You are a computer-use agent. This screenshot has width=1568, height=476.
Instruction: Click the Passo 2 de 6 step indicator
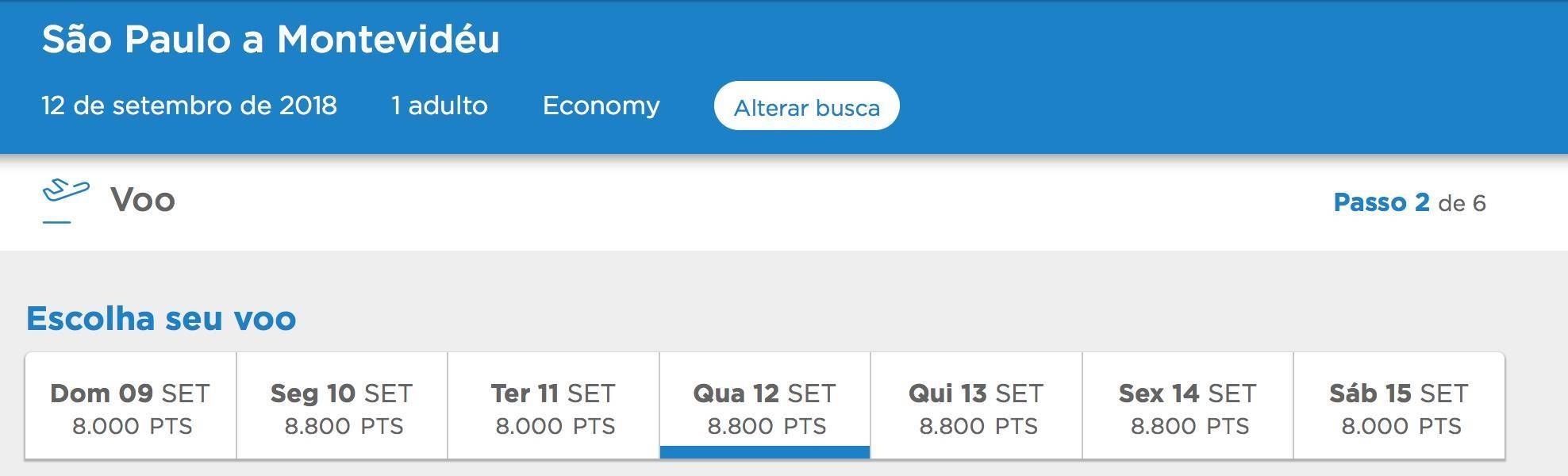[x=1409, y=202]
